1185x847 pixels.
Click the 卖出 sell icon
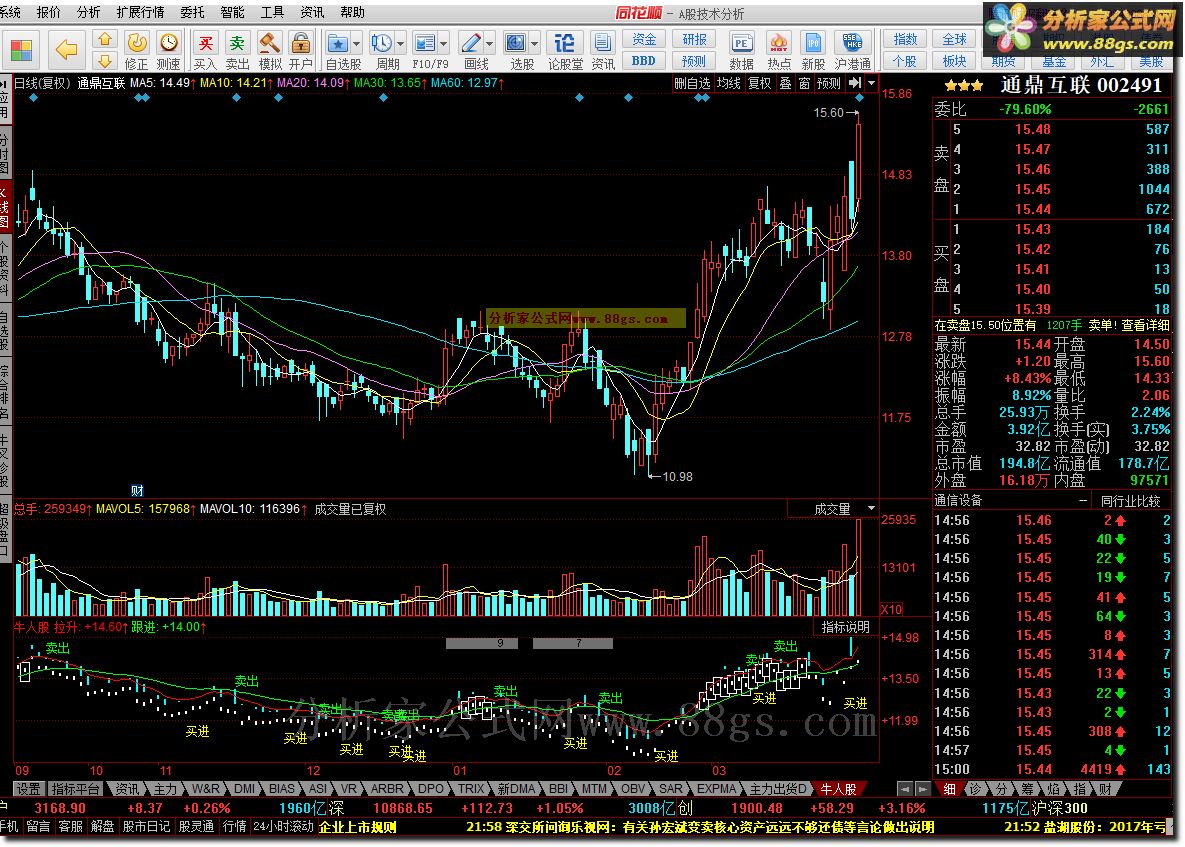tap(237, 51)
